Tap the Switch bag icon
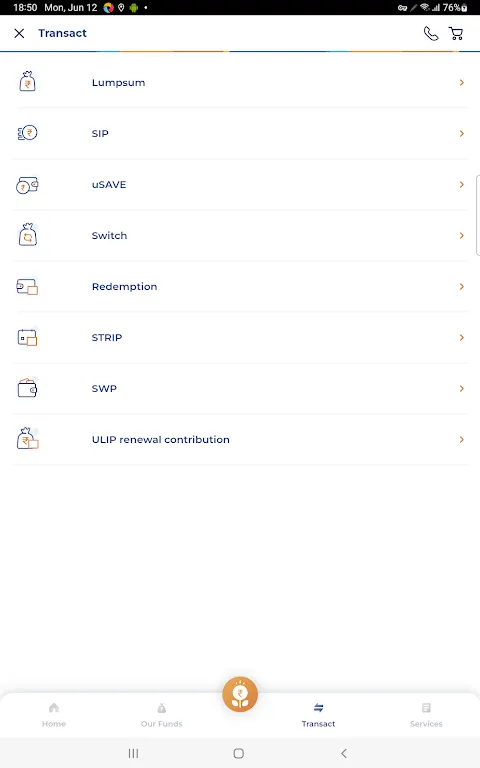 click(x=27, y=235)
